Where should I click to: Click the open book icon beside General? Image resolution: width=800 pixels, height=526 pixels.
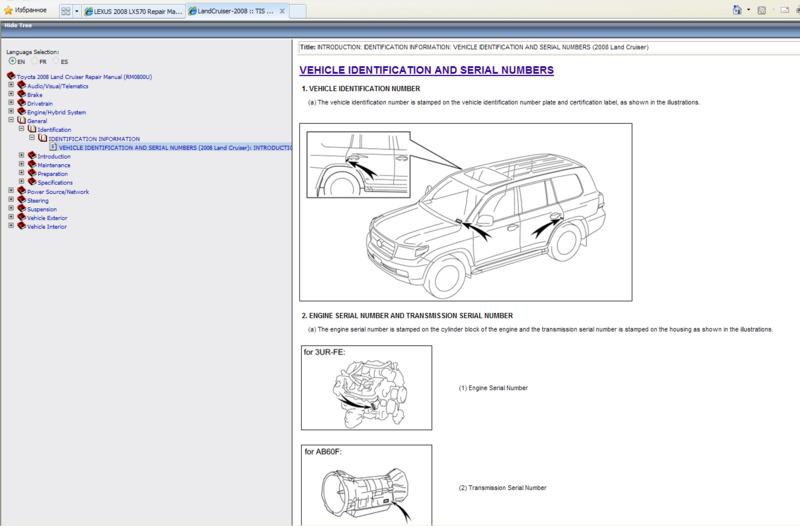[21, 120]
